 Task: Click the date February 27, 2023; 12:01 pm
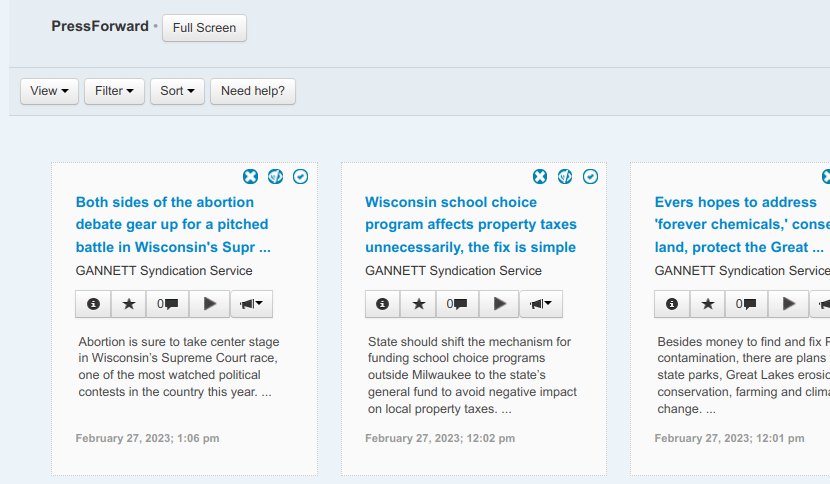(729, 438)
